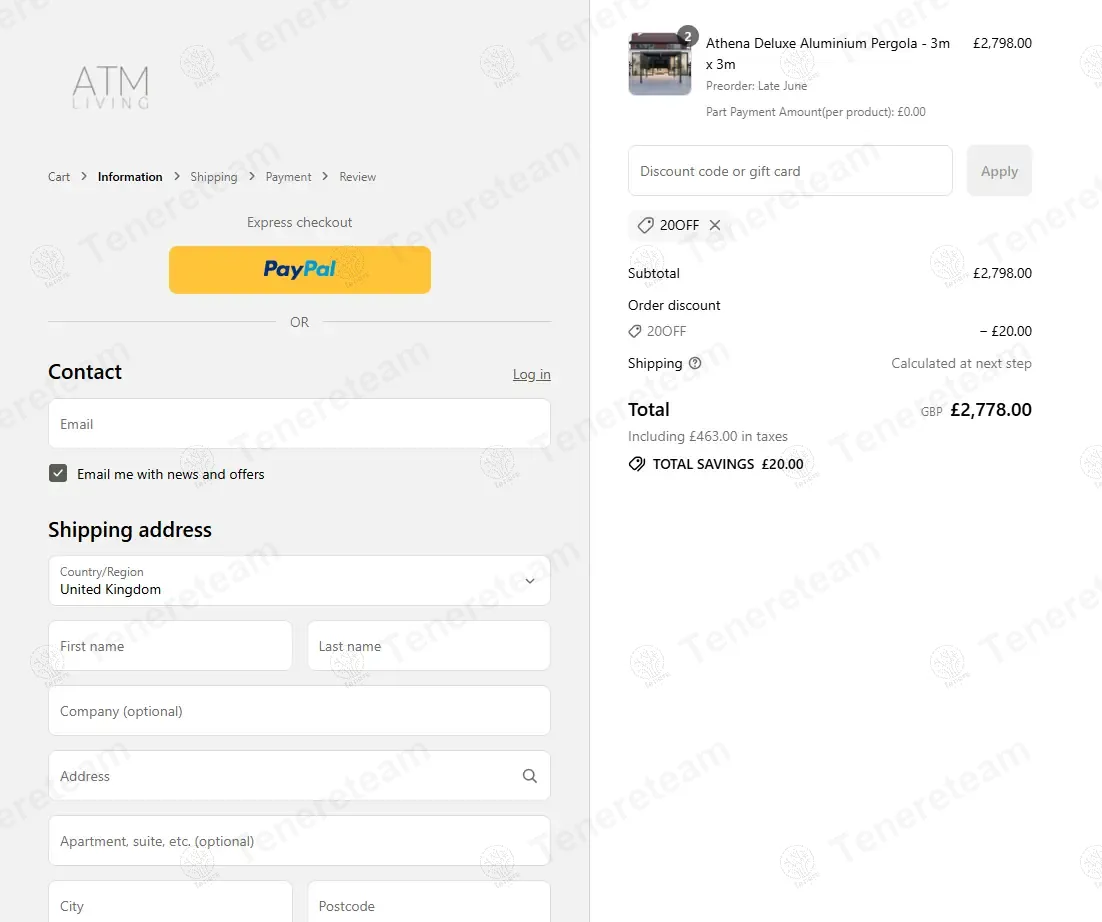1102x922 pixels.
Task: Click the total savings tag icon
Action: click(637, 464)
